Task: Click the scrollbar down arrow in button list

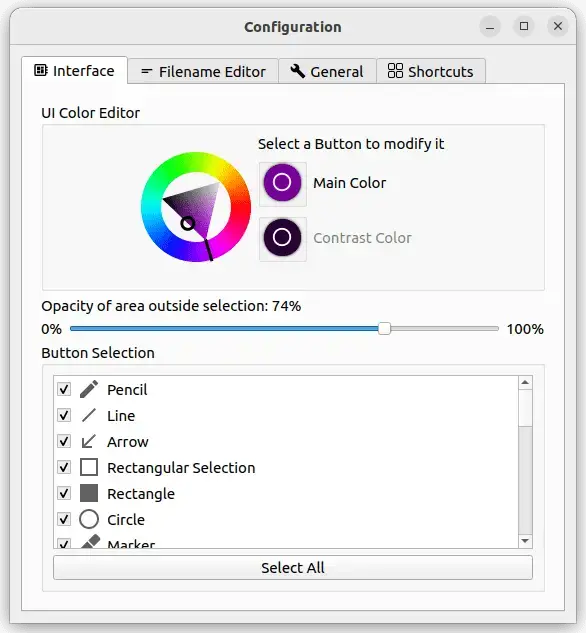Action: [525, 541]
